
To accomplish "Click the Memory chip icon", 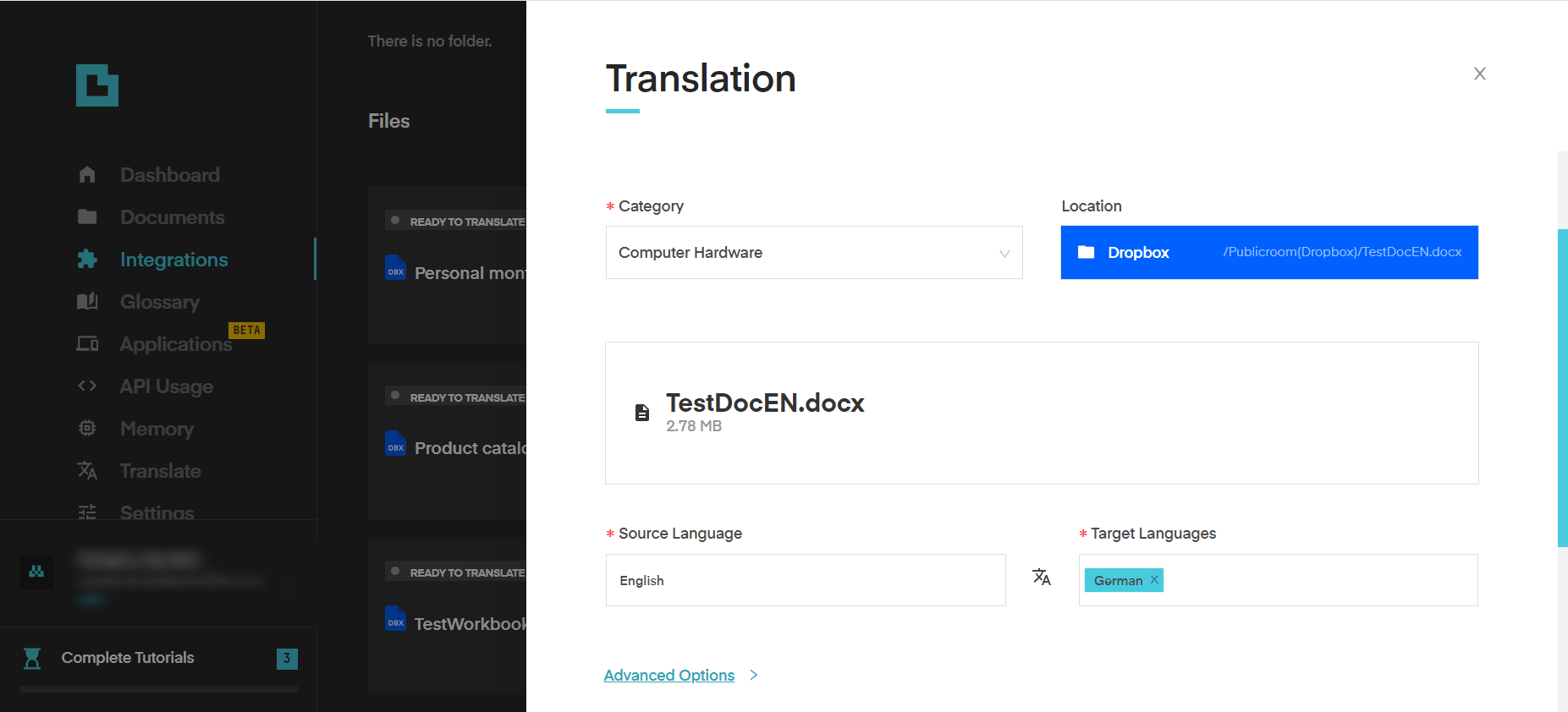I will click(87, 429).
